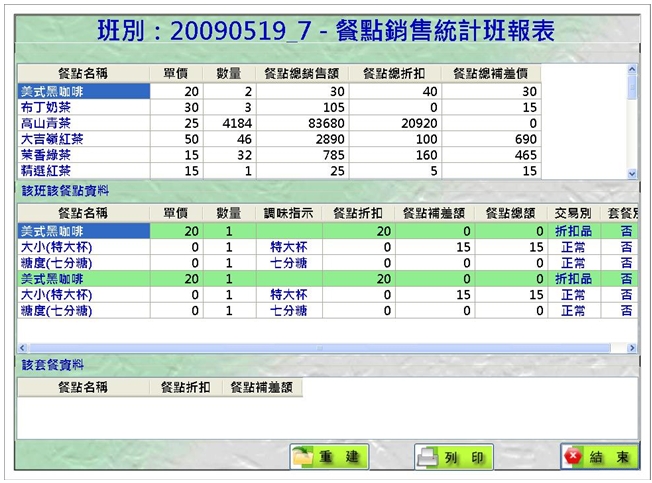Click the top table's scroll-up arrow
Viewport: 652px width, 483px height.
pos(631,70)
